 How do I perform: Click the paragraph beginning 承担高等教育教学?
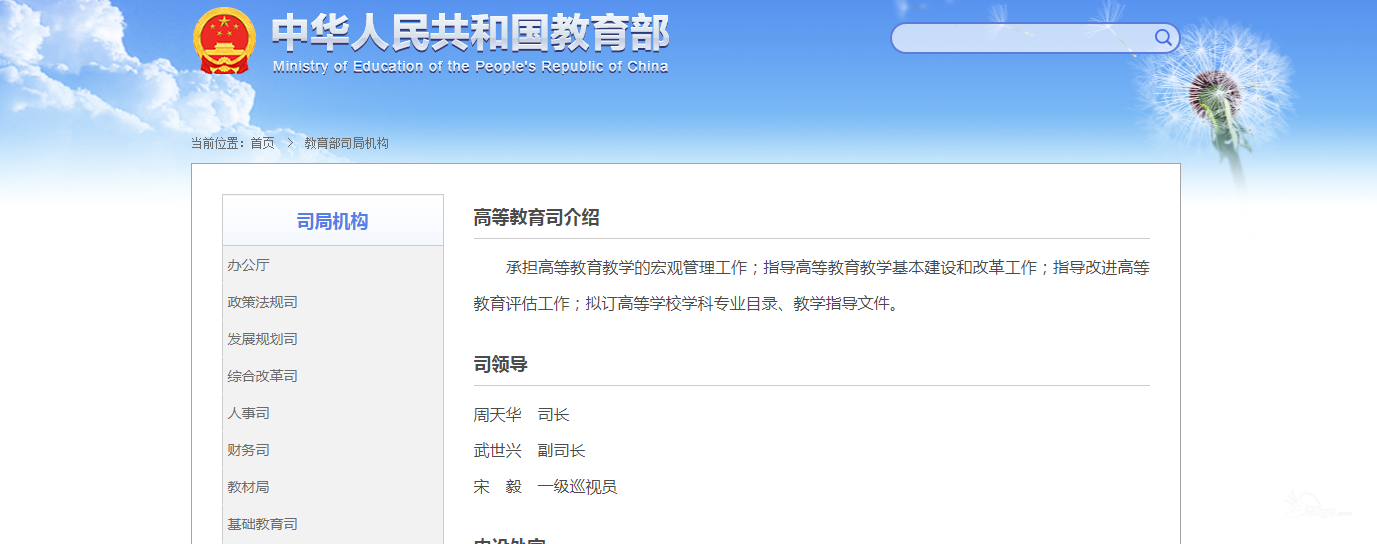pyautogui.click(x=811, y=285)
